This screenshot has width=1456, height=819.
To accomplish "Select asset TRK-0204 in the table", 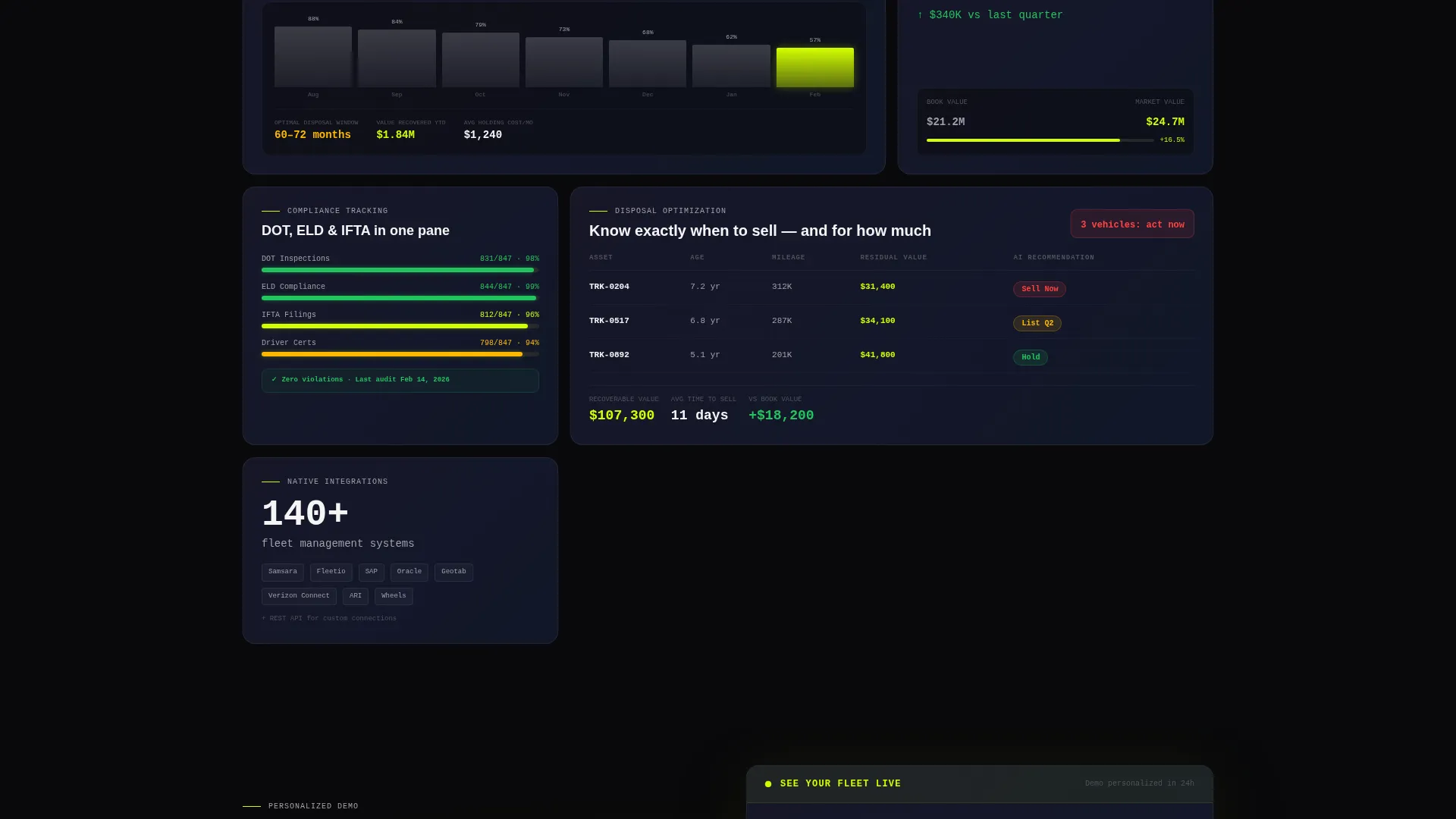I will tap(609, 287).
